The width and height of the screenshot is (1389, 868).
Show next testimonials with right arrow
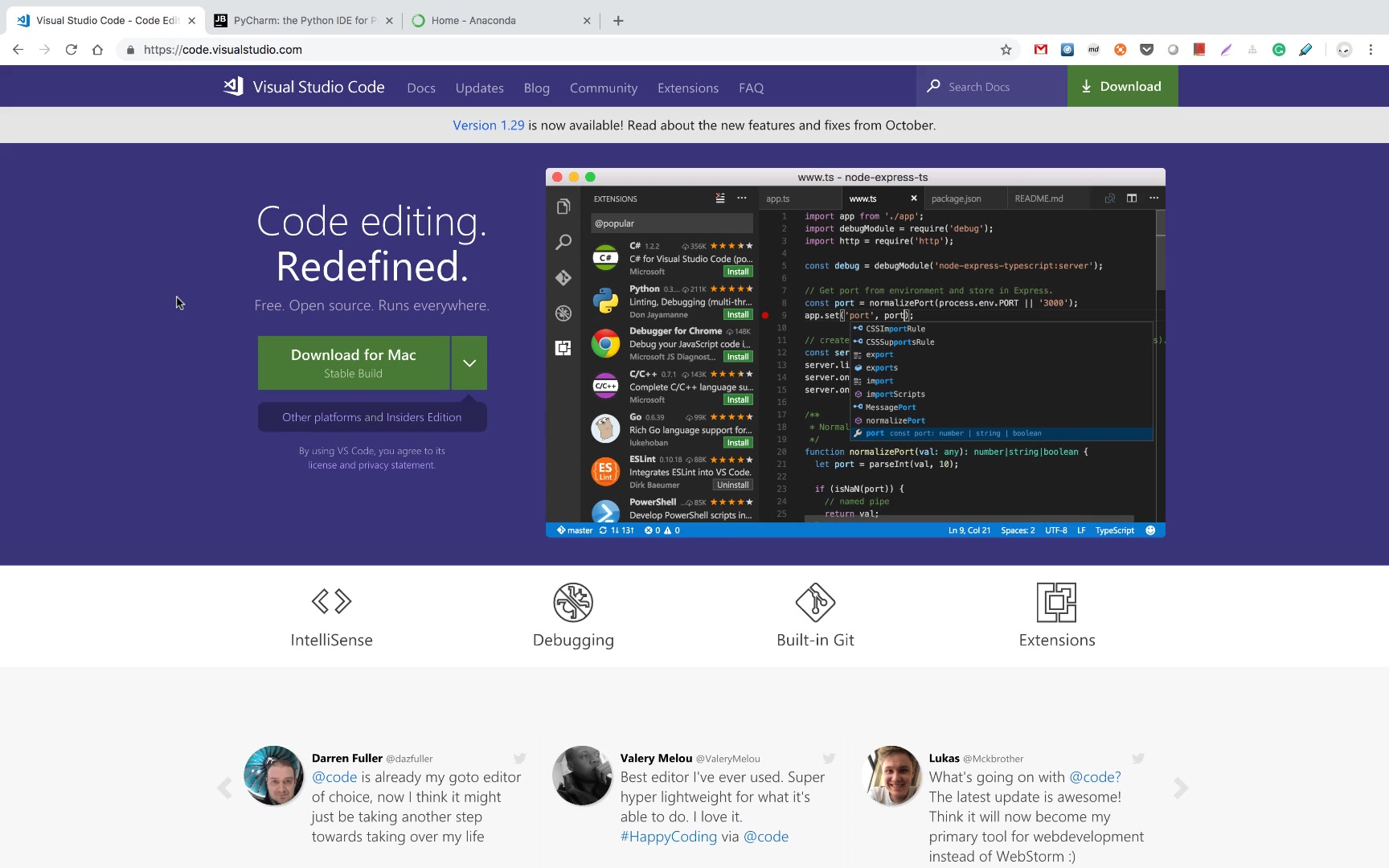click(x=1180, y=788)
